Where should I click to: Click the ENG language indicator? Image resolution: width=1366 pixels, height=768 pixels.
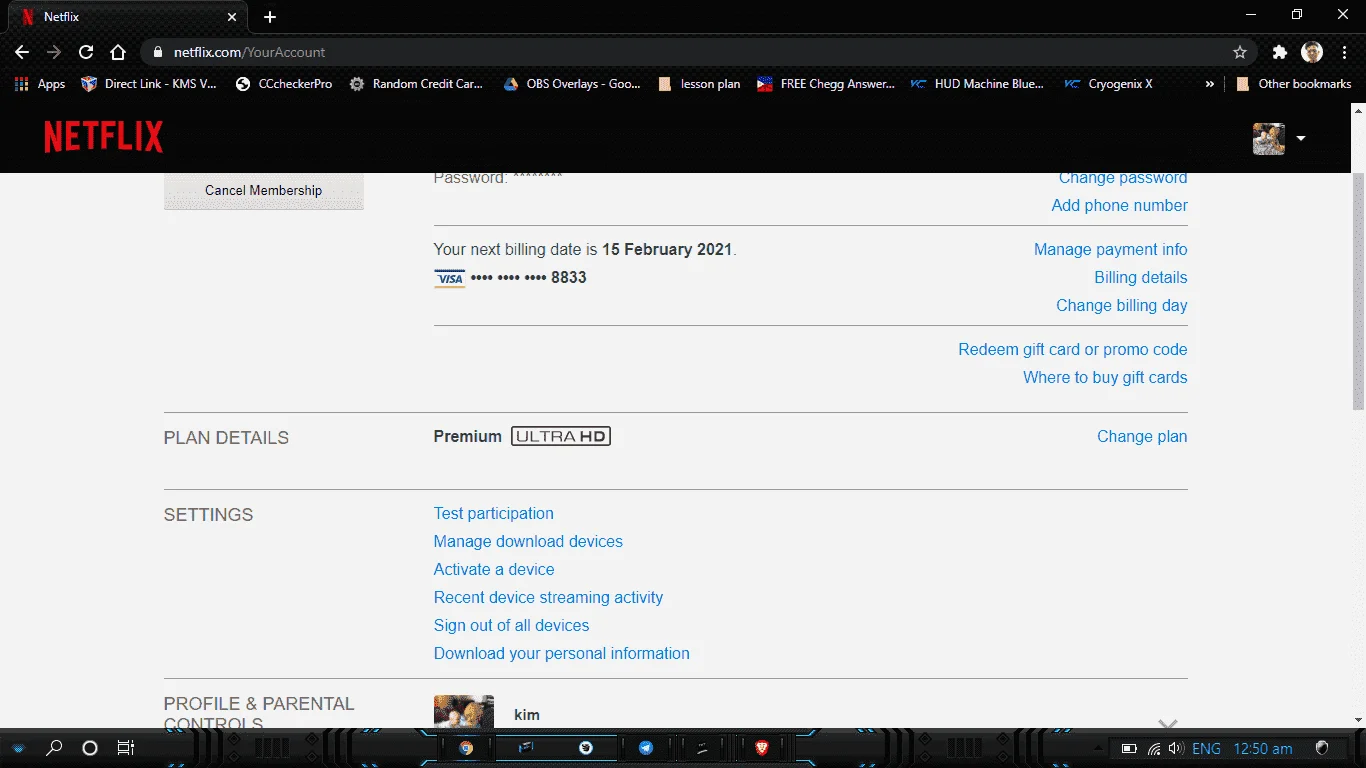point(1206,748)
